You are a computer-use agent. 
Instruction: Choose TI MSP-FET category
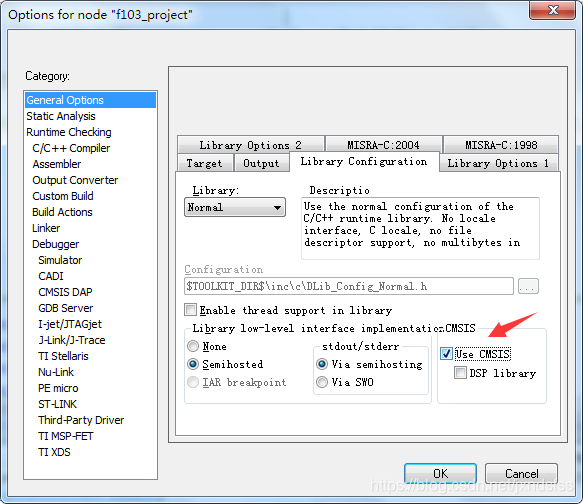(x=66, y=436)
